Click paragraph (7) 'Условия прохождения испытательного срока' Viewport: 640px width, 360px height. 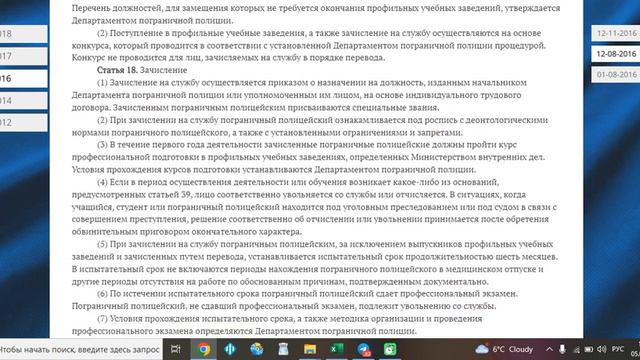point(277,325)
